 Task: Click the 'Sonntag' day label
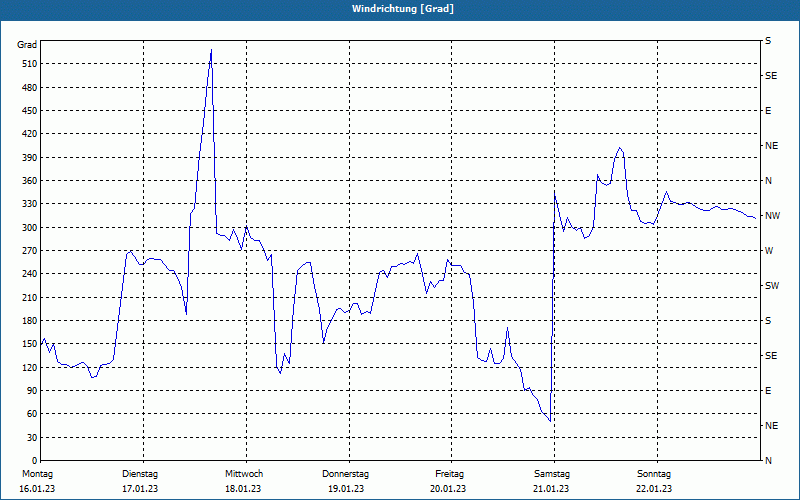coord(654,474)
